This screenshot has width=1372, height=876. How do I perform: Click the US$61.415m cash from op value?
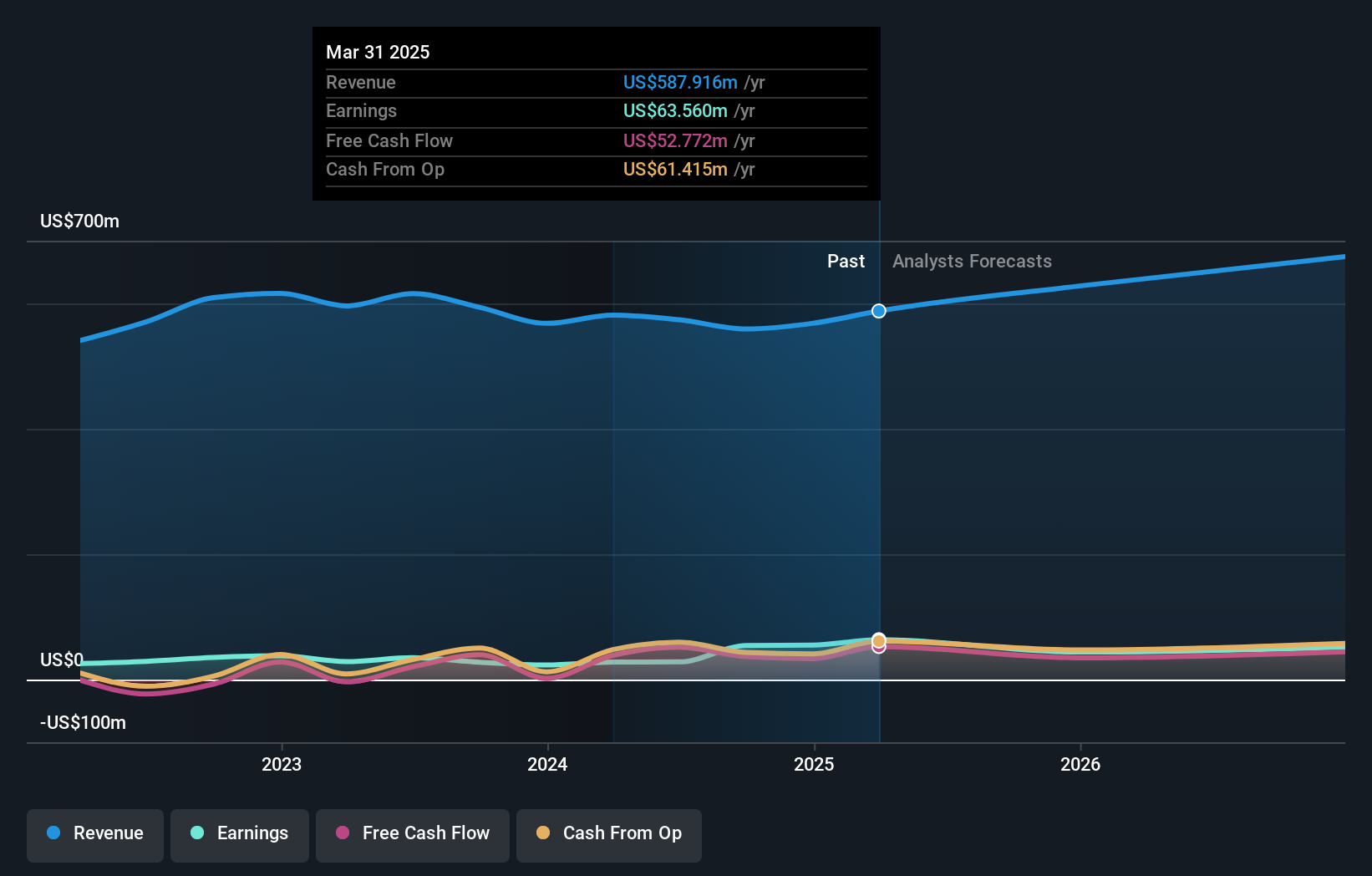point(675,169)
